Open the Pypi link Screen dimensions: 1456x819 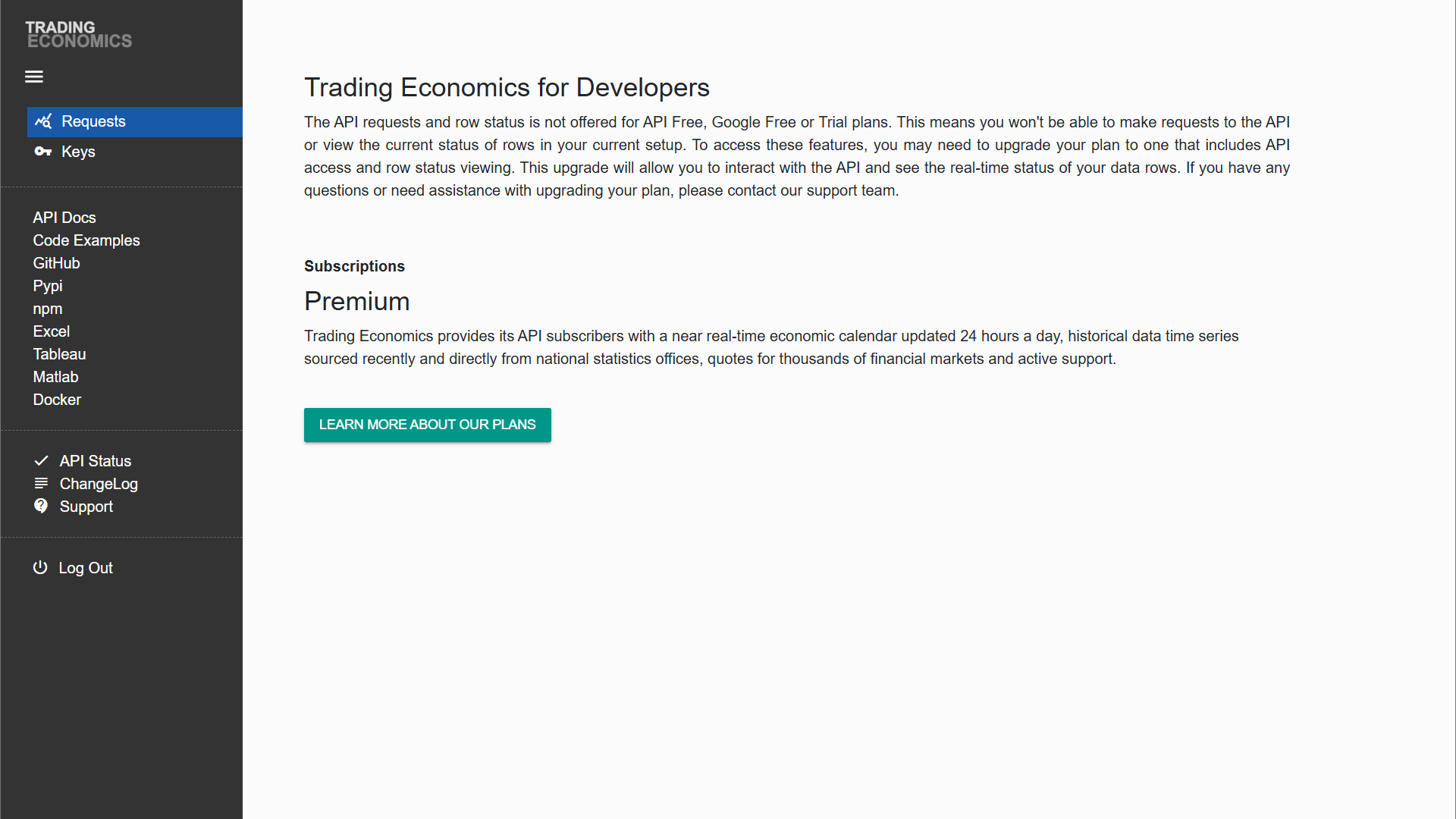(48, 286)
